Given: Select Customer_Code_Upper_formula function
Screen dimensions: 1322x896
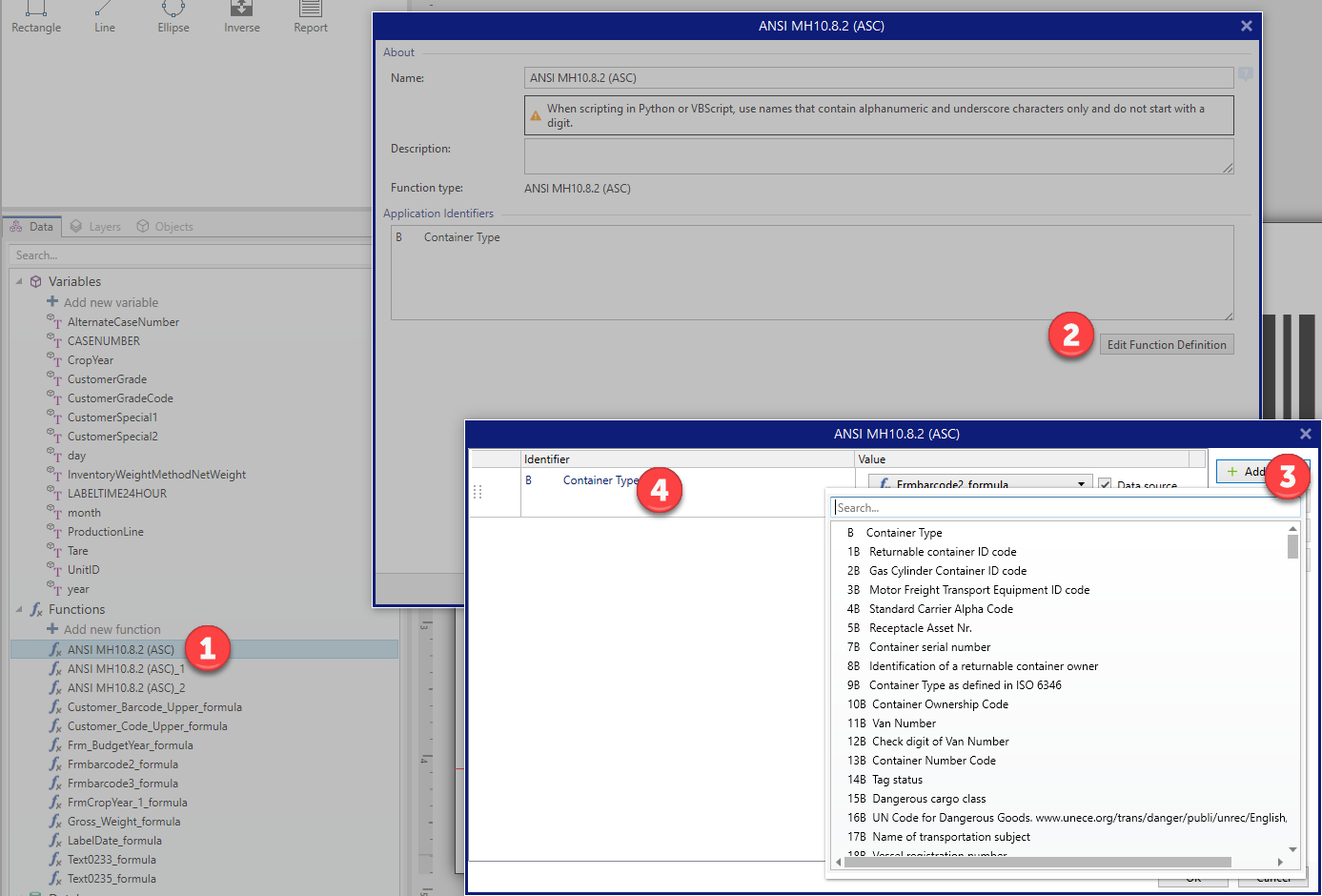Looking at the screenshot, I should tap(147, 726).
